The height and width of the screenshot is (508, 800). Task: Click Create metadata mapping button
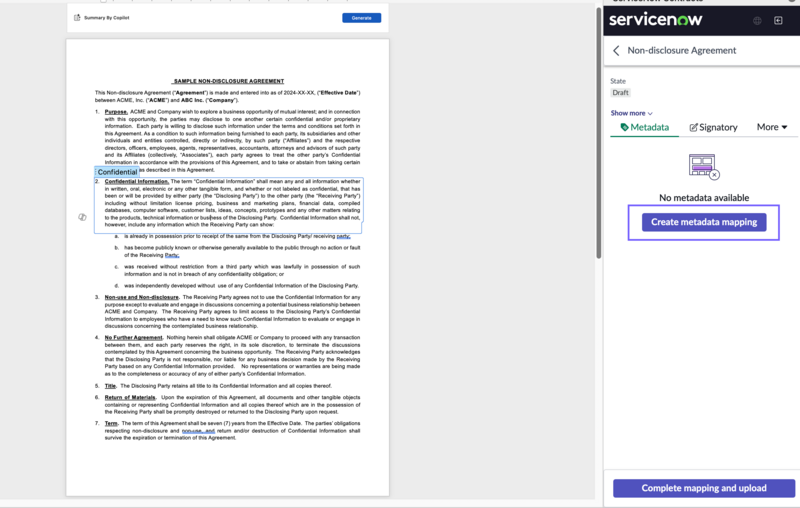click(x=704, y=222)
